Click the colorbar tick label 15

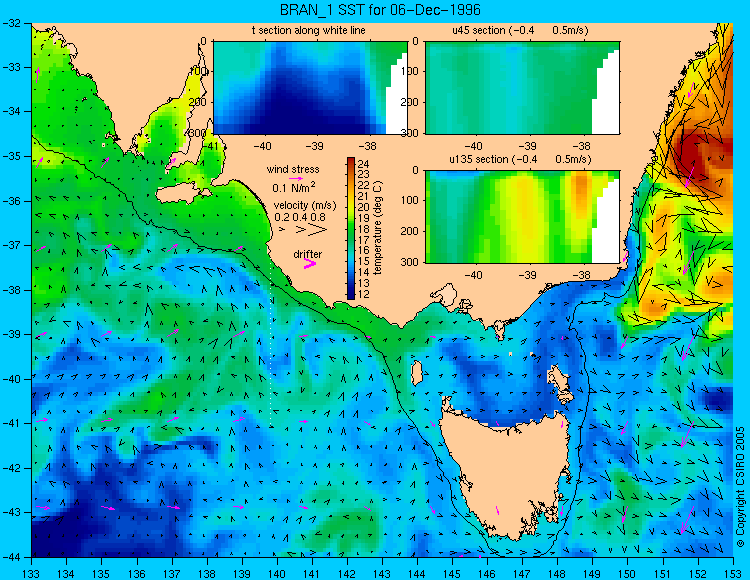(x=363, y=262)
